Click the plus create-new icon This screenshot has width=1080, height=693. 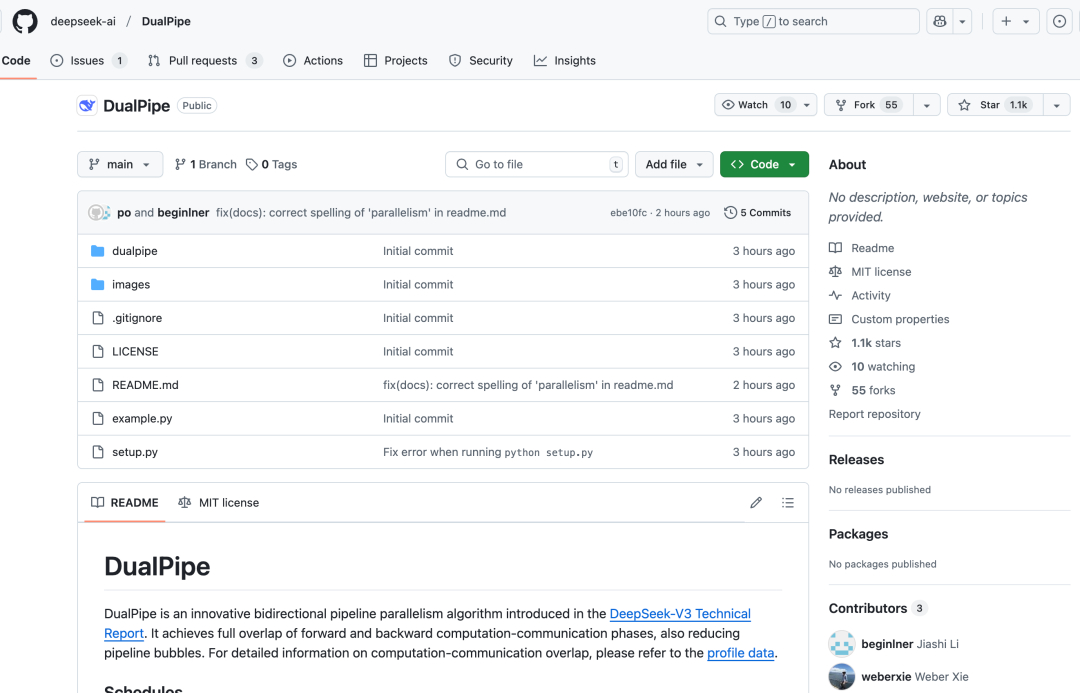click(1006, 21)
